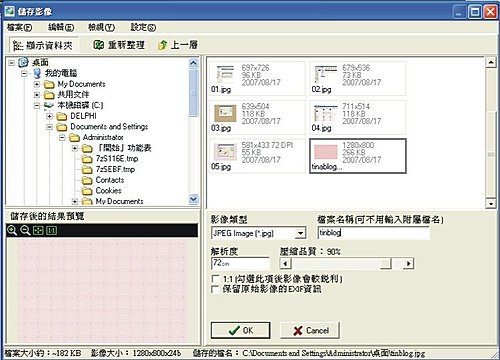This screenshot has height=360, width=500.
Task: Click the OK button
Action: pos(240,330)
